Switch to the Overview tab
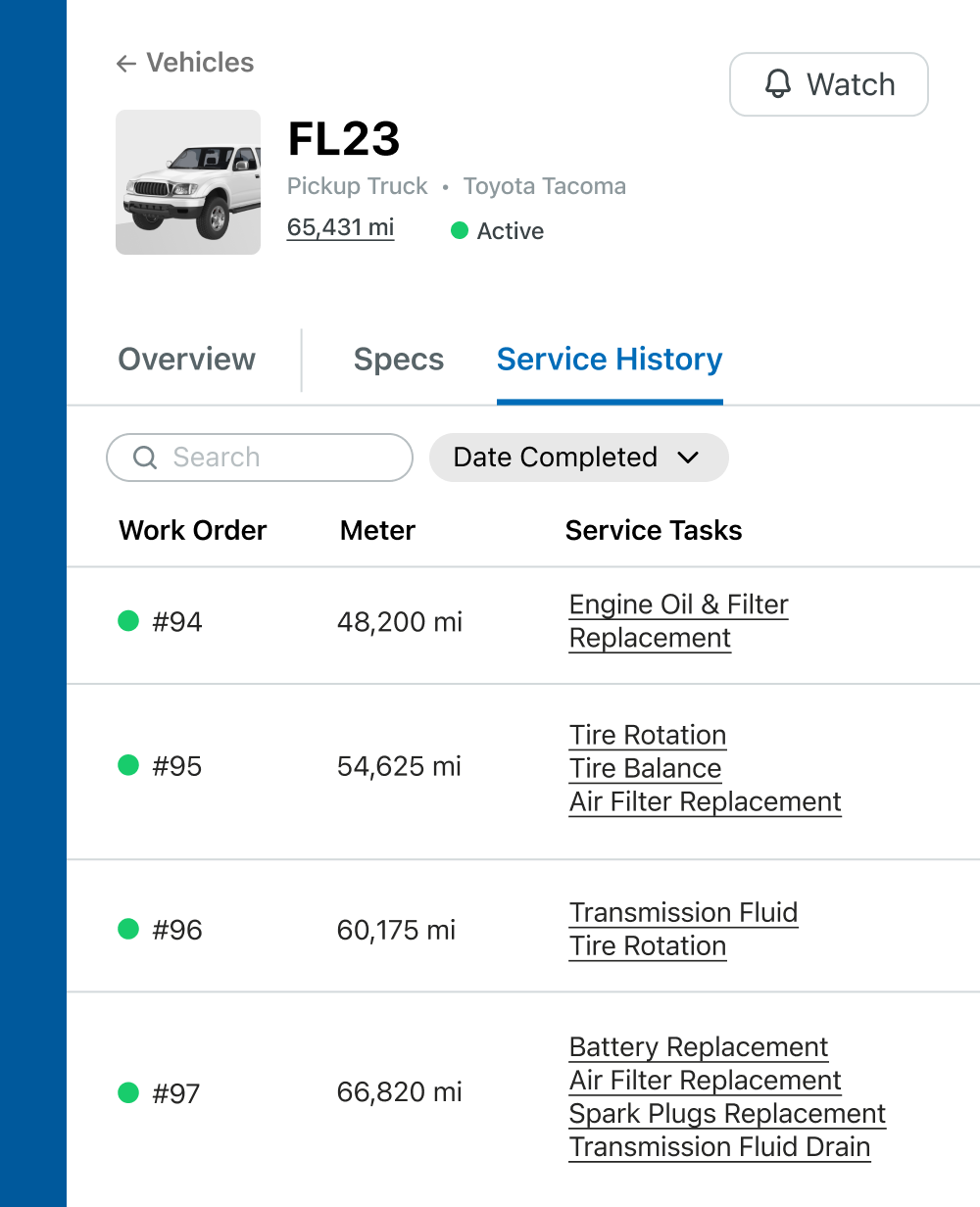This screenshot has height=1207, width=980. 187,360
